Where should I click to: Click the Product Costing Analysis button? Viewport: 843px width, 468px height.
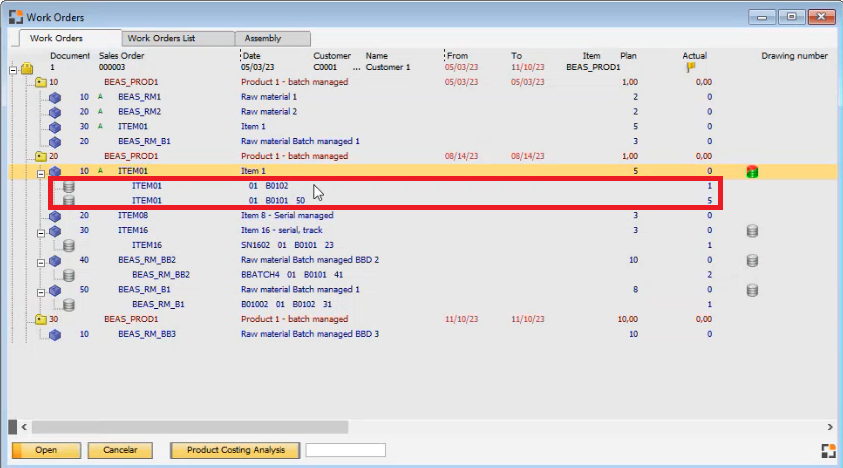point(235,450)
